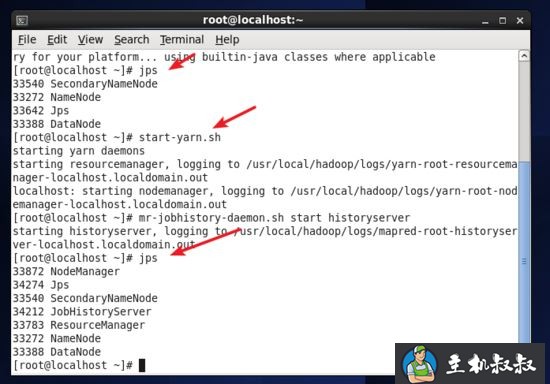This screenshot has width=550, height=384.
Task: Click the '34274 Jps' line
Action: click(x=41, y=285)
